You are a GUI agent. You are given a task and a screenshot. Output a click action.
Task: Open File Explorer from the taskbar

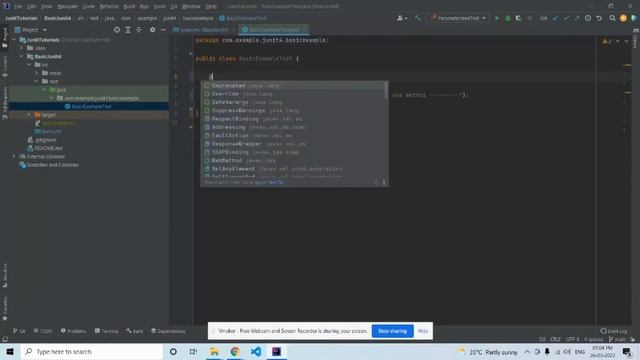pos(214,351)
